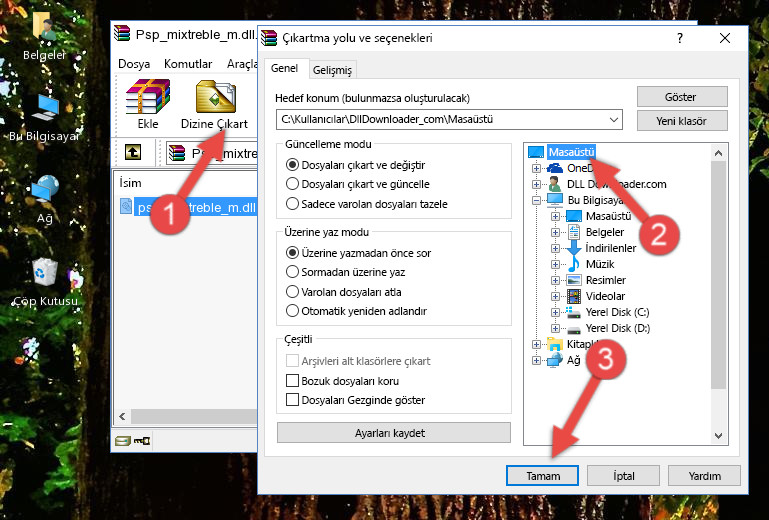Click the Yardım button

(704, 476)
